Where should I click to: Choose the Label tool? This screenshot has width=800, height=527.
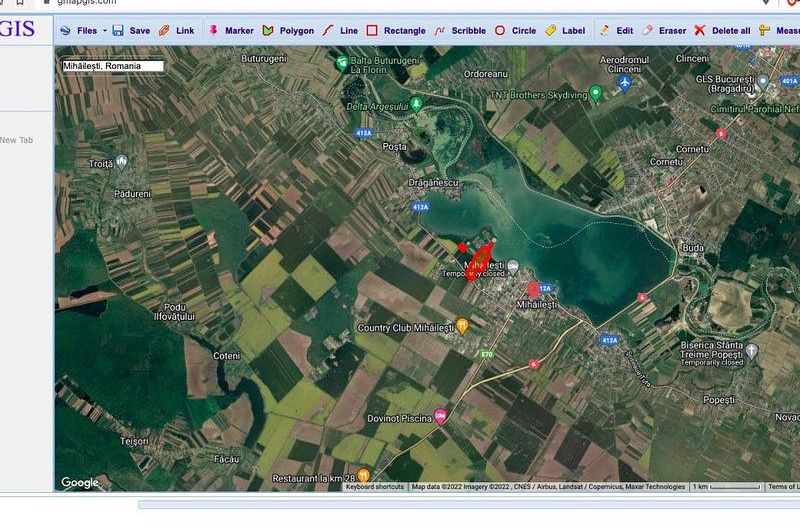coord(565,31)
